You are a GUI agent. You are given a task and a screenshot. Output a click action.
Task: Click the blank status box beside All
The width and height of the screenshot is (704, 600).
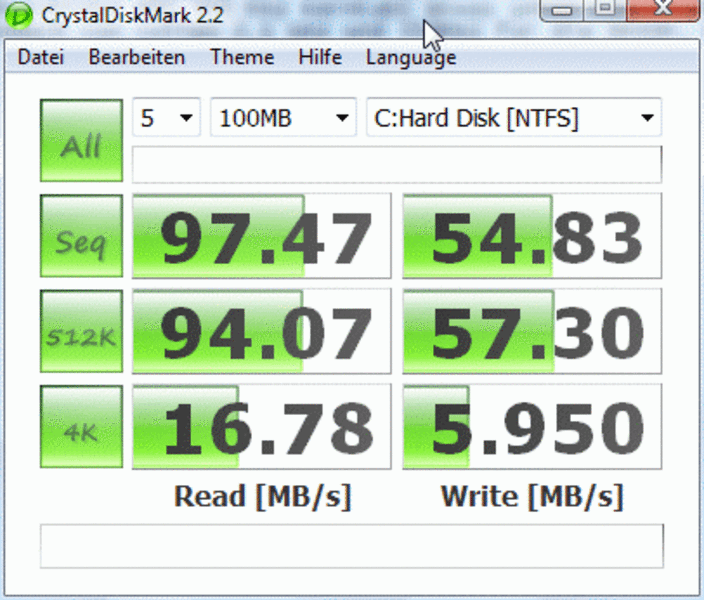coord(397,164)
